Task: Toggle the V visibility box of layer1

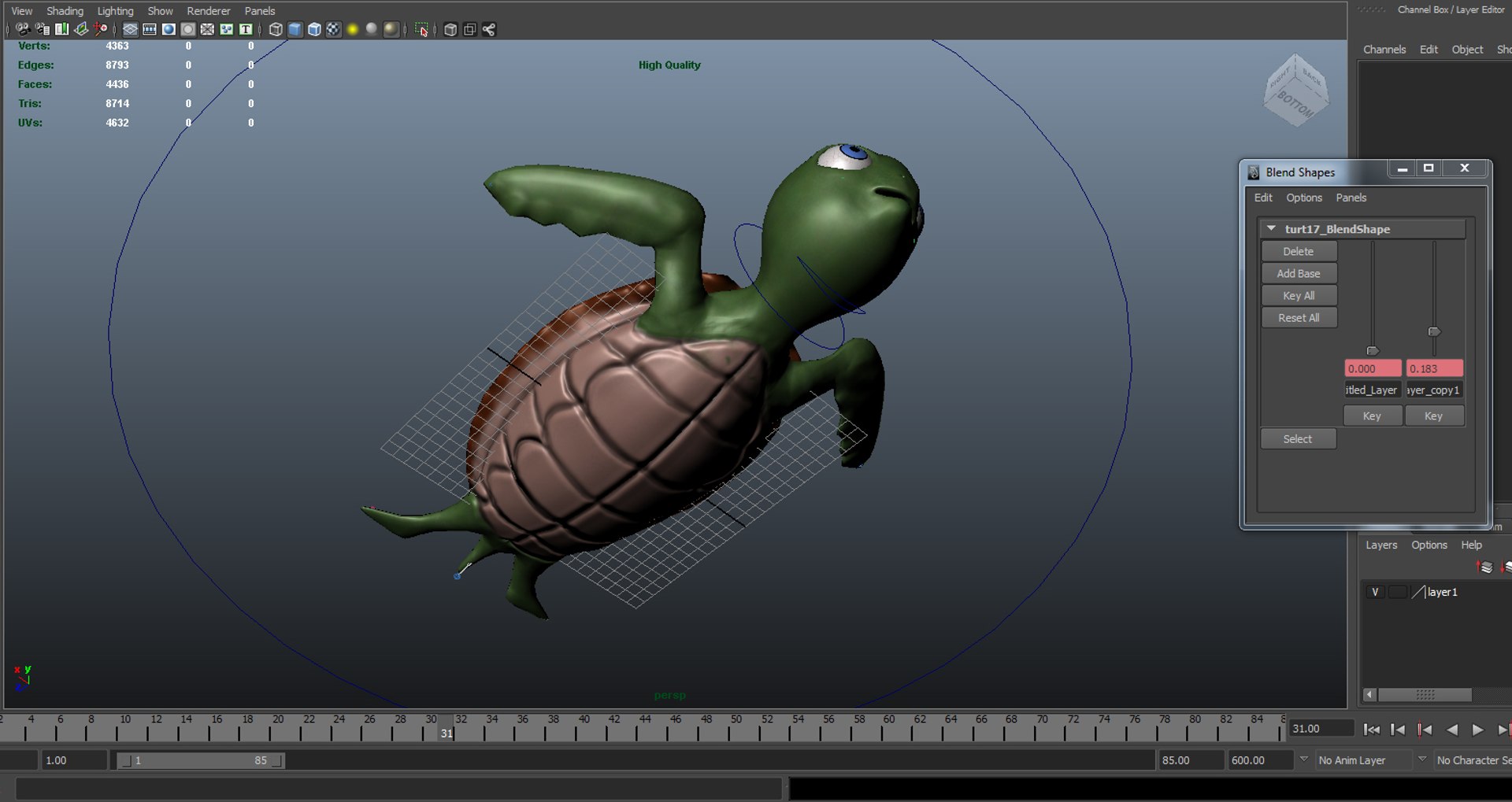Action: point(1375,592)
